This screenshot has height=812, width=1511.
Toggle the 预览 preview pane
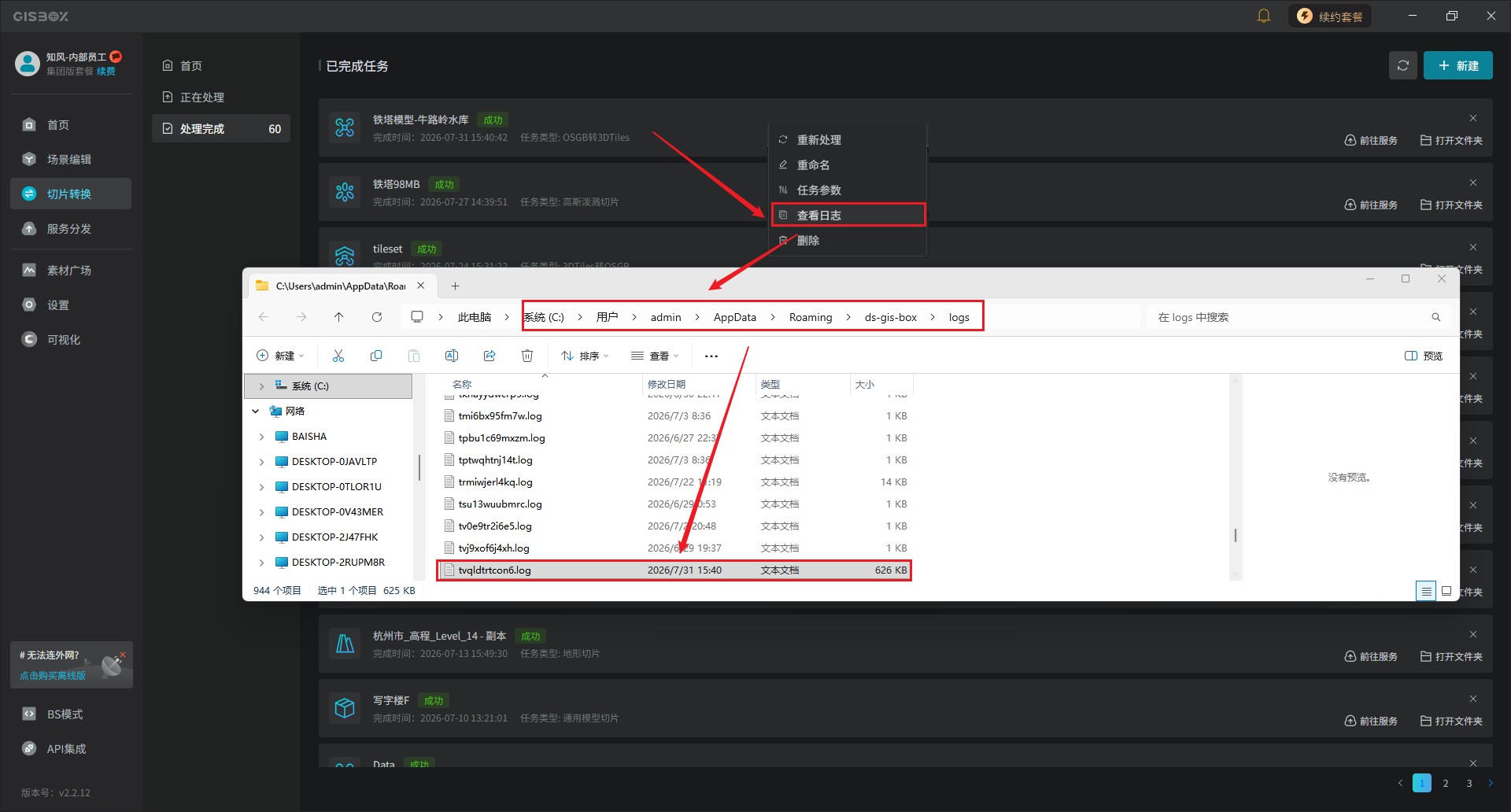(1424, 356)
